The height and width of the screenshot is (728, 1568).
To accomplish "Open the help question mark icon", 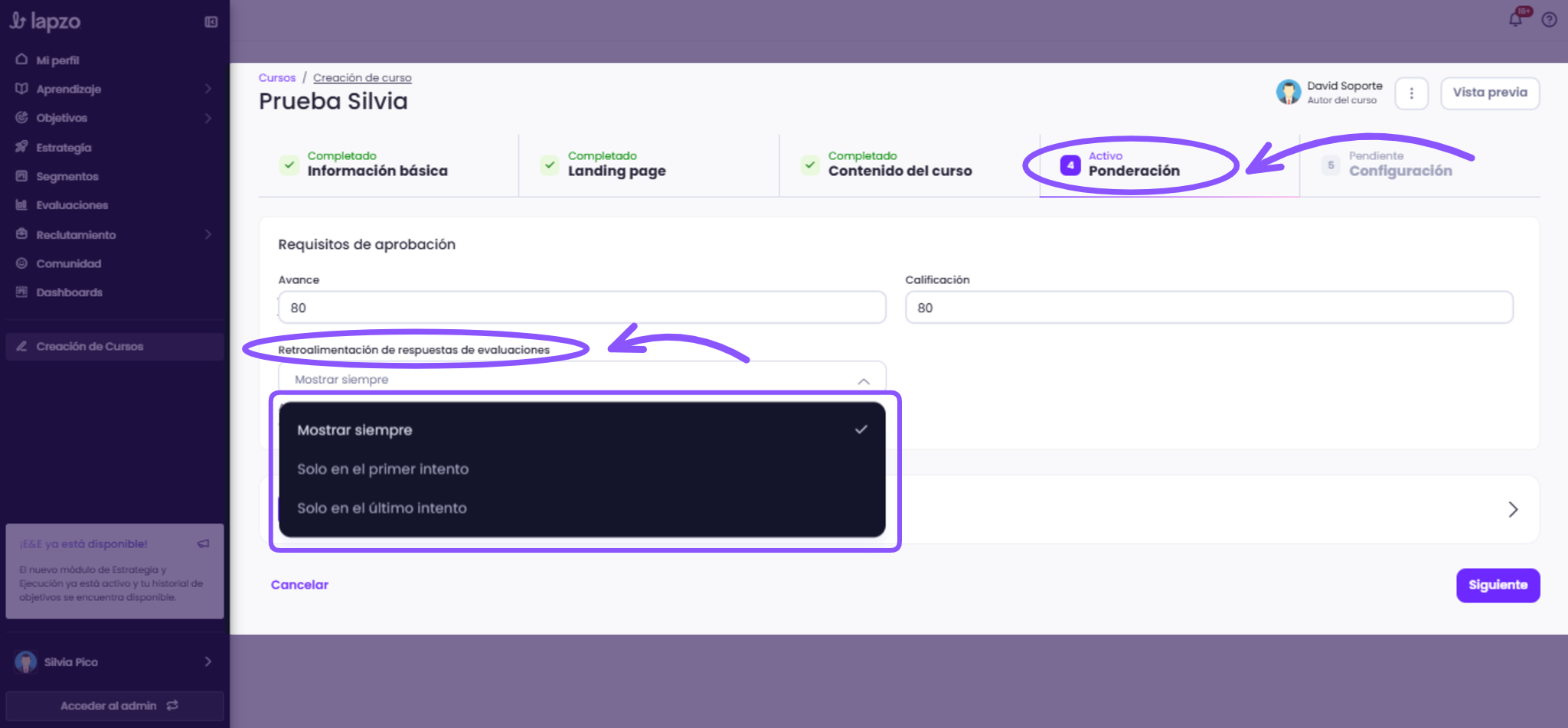I will tap(1550, 20).
